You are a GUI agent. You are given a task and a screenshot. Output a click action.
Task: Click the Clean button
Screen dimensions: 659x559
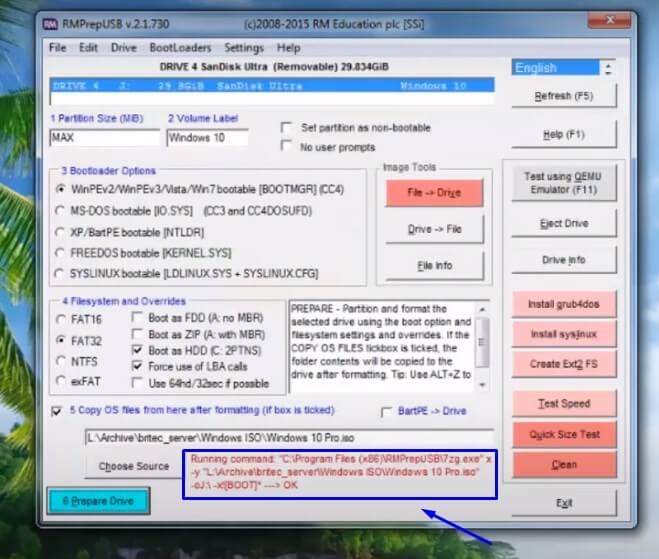click(564, 465)
